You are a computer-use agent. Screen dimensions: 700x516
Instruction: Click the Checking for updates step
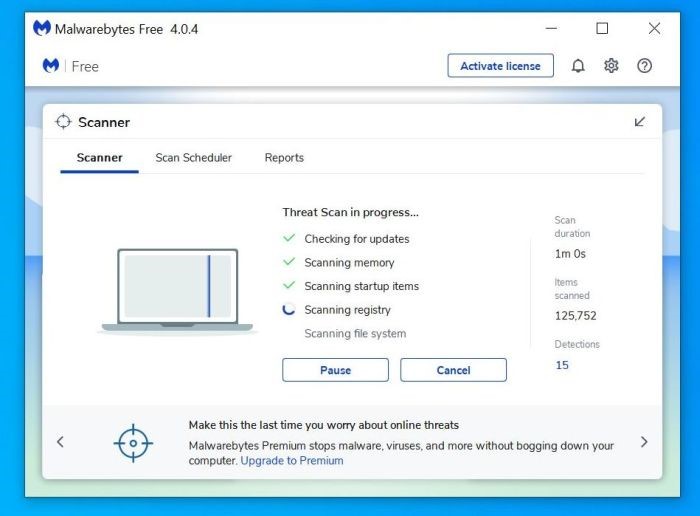pos(357,239)
